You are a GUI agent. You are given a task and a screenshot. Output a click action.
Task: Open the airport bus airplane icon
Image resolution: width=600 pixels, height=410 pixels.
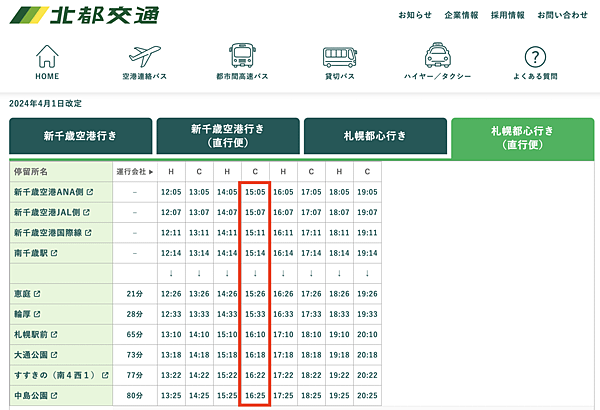145,56
